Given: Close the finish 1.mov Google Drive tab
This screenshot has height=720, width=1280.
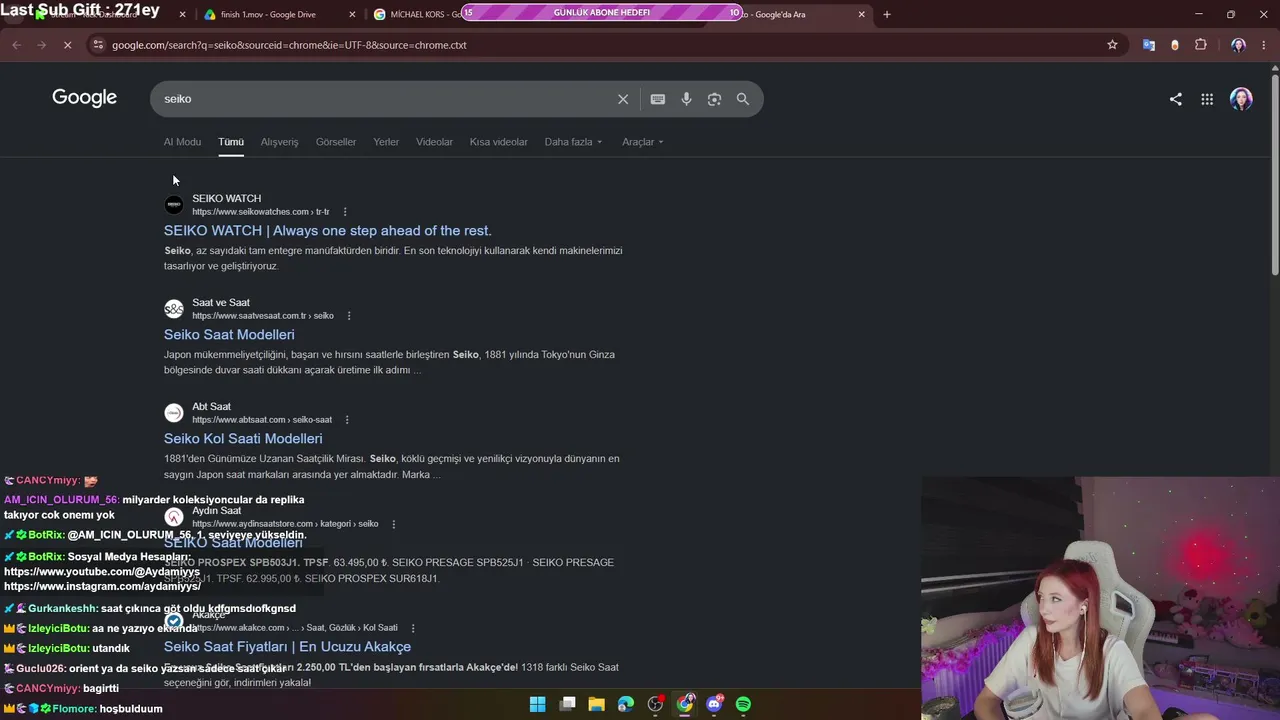Looking at the screenshot, I should (x=353, y=15).
